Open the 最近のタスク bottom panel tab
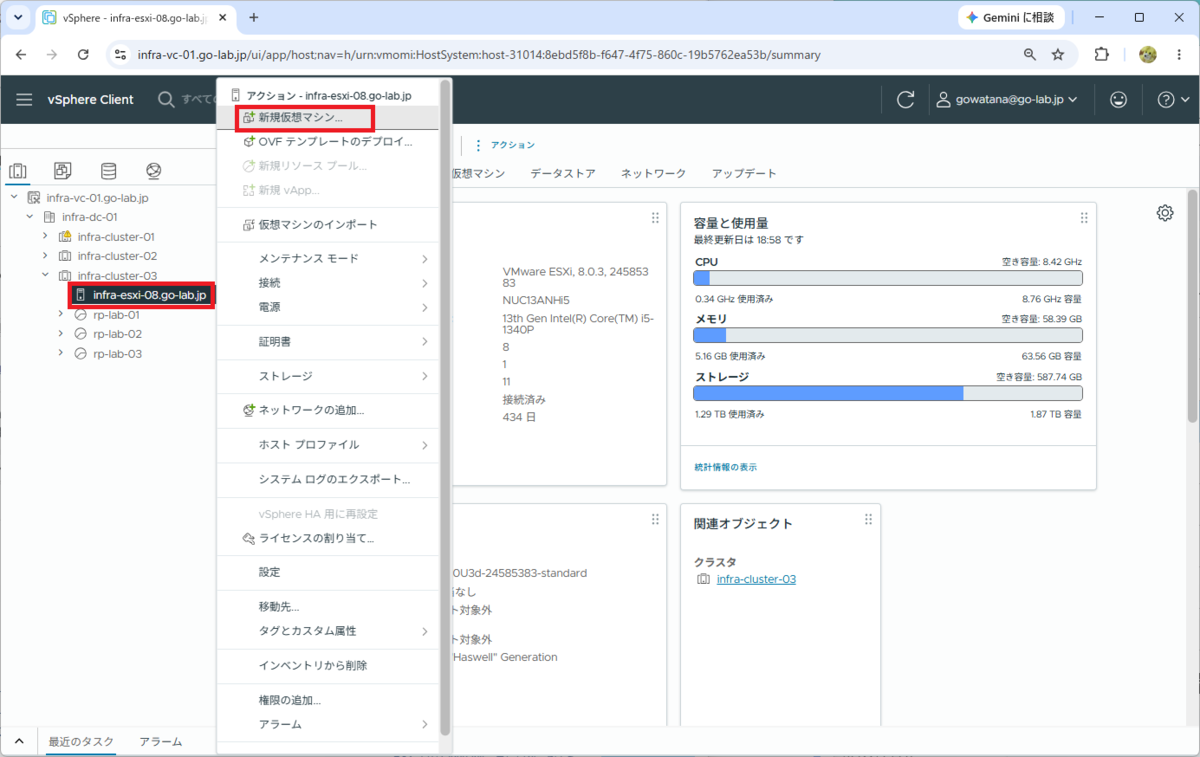Image resolution: width=1200 pixels, height=757 pixels. 81,742
